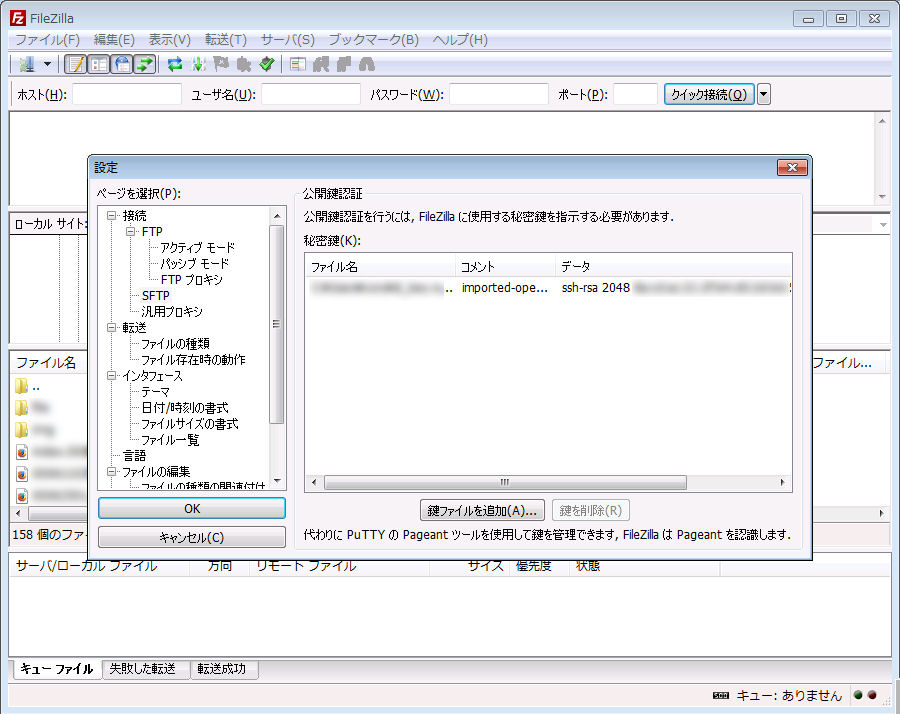Click the queue size icon in status bar
The image size is (900, 714).
click(720, 696)
